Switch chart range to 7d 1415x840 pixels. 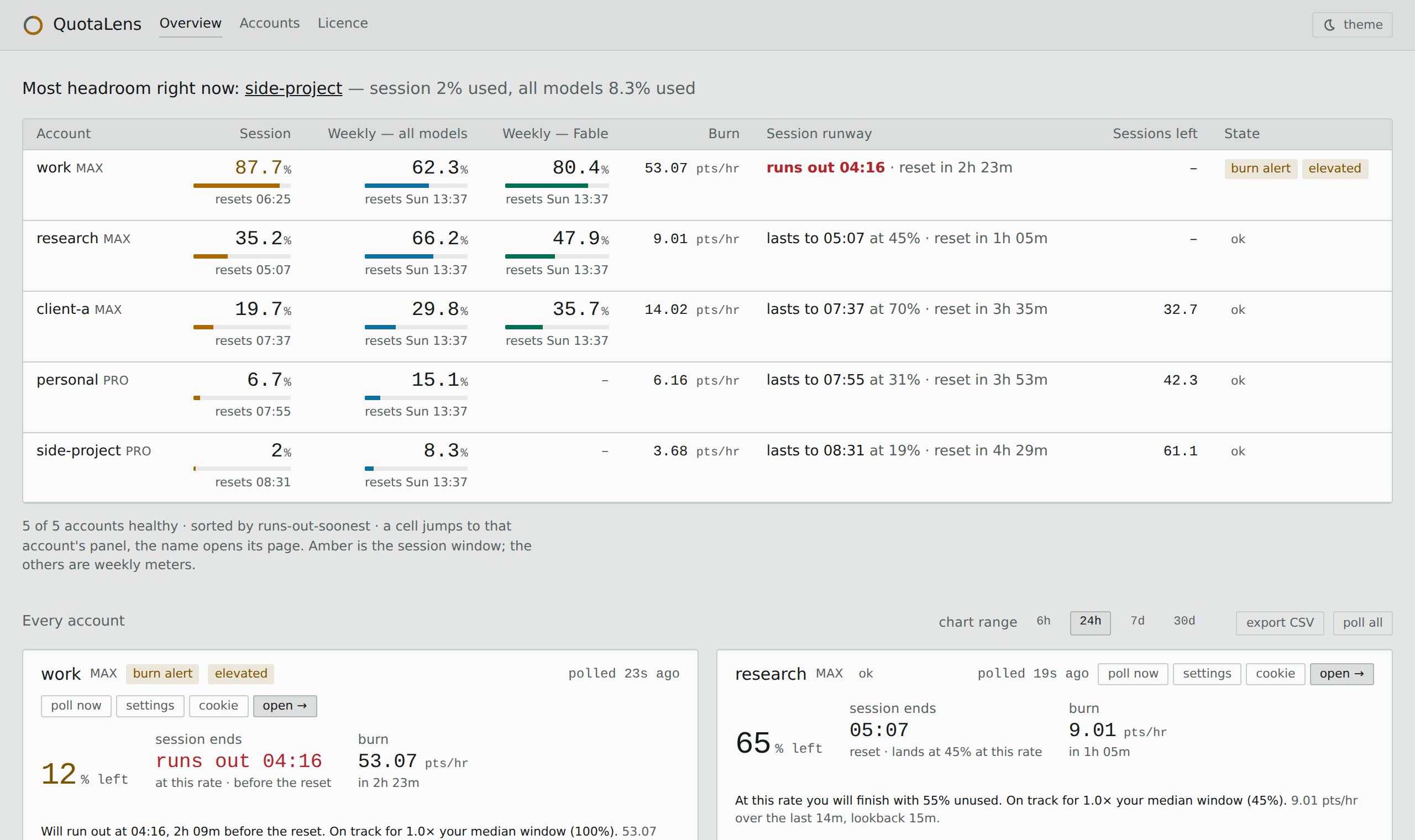[1137, 621]
